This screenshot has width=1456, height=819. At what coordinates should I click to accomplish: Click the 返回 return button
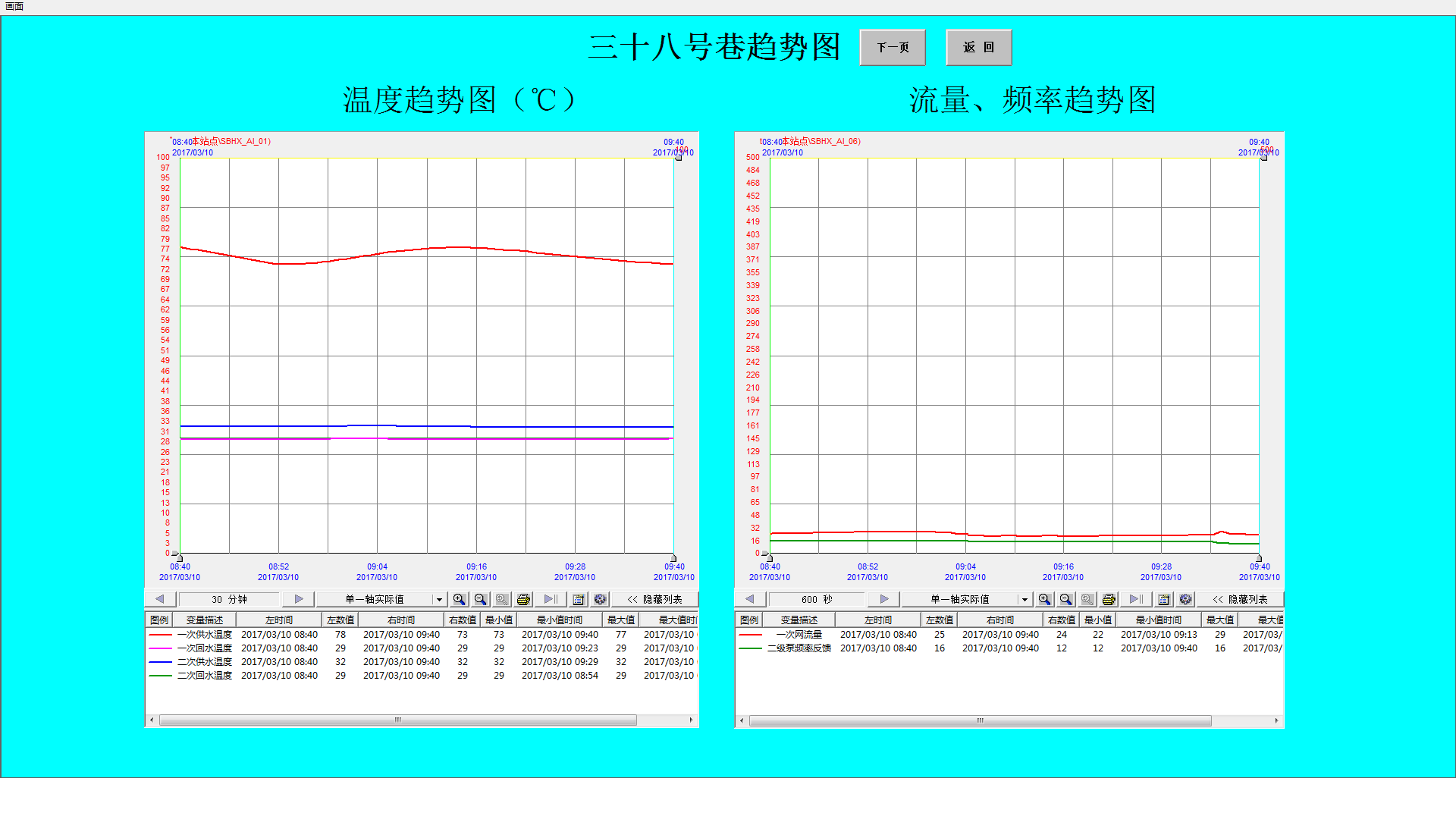978,47
